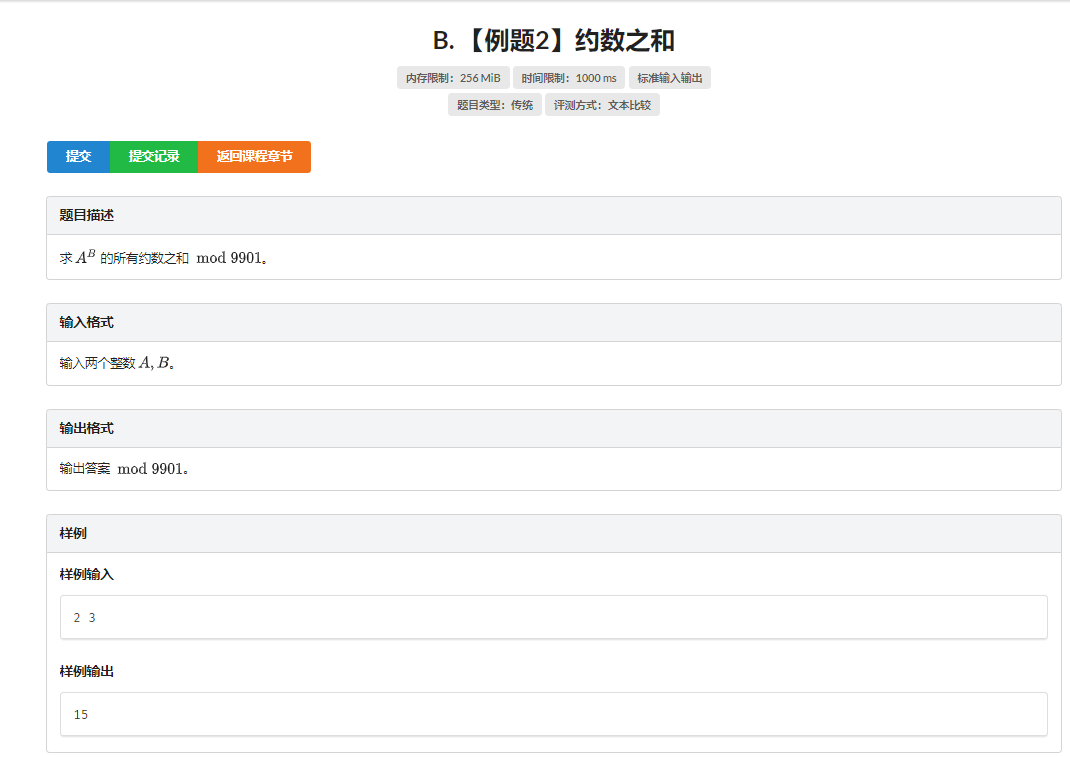The image size is (1070, 757).
Task: Click the problem statement mentioning mod 9901
Action: (x=163, y=257)
